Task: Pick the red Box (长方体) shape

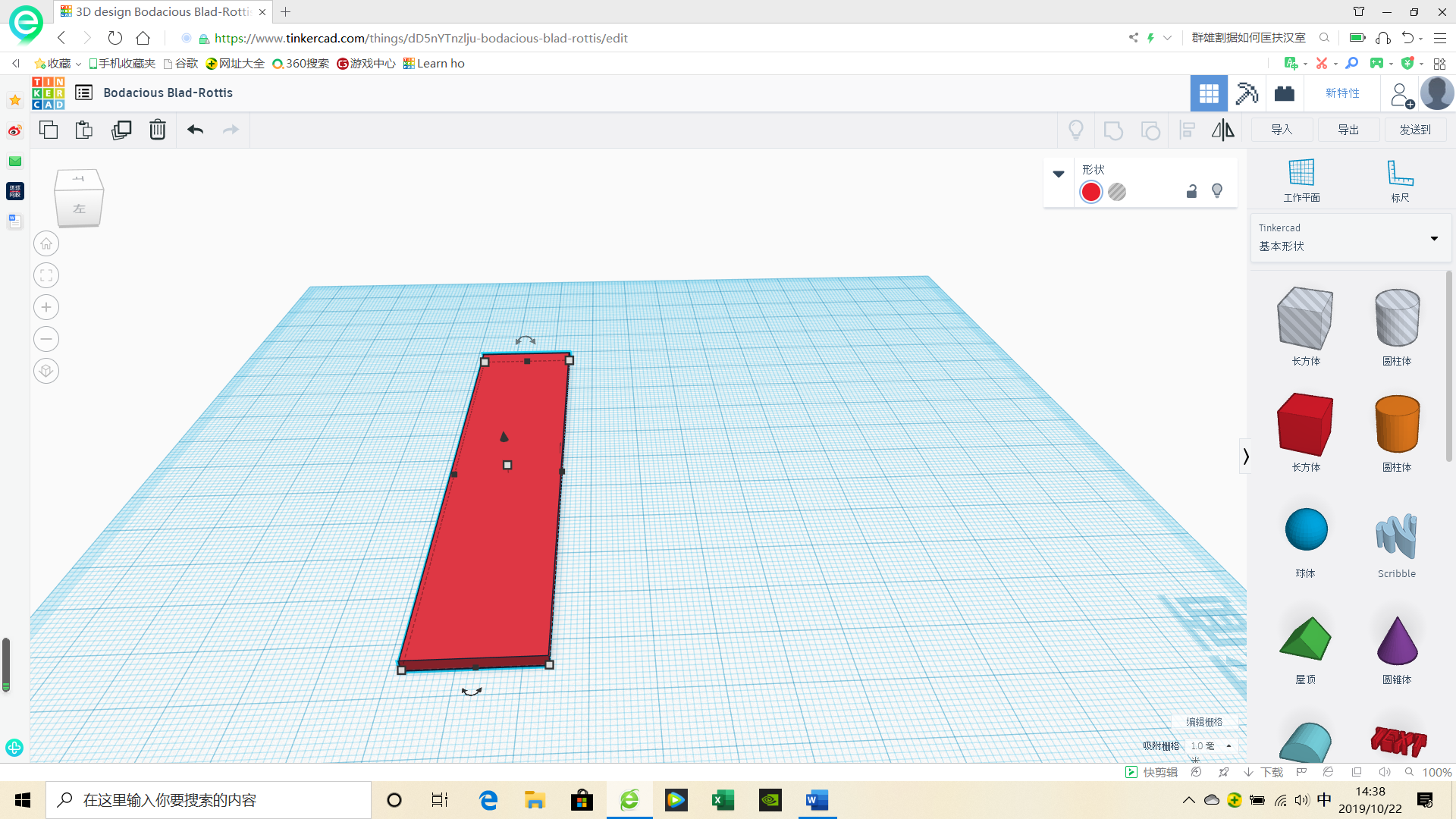Action: click(1305, 425)
